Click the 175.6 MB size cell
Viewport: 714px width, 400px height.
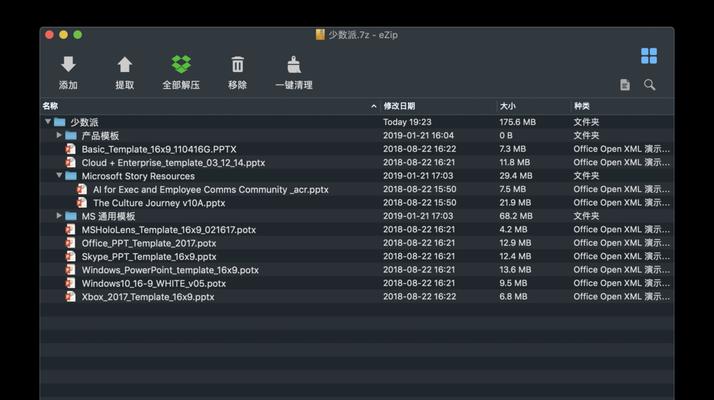pos(517,122)
